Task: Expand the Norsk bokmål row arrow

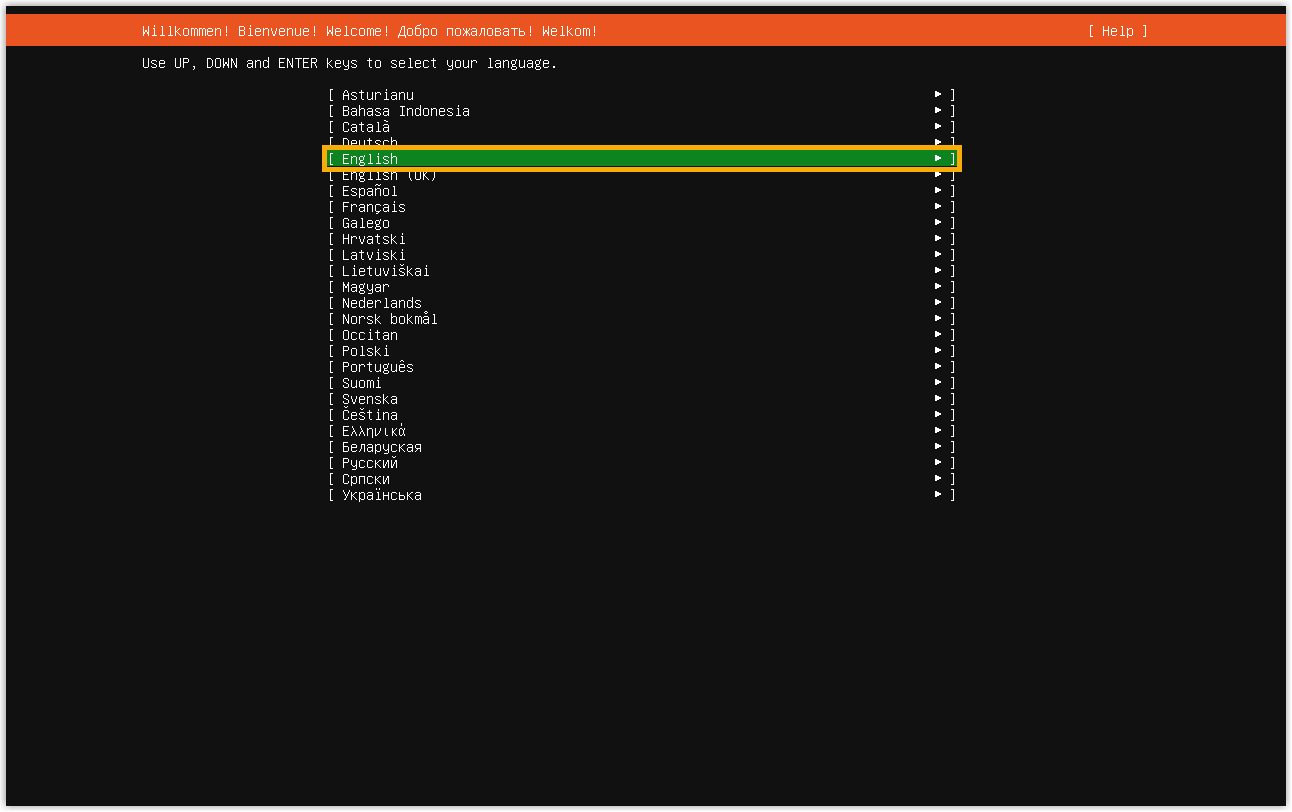Action: click(938, 319)
